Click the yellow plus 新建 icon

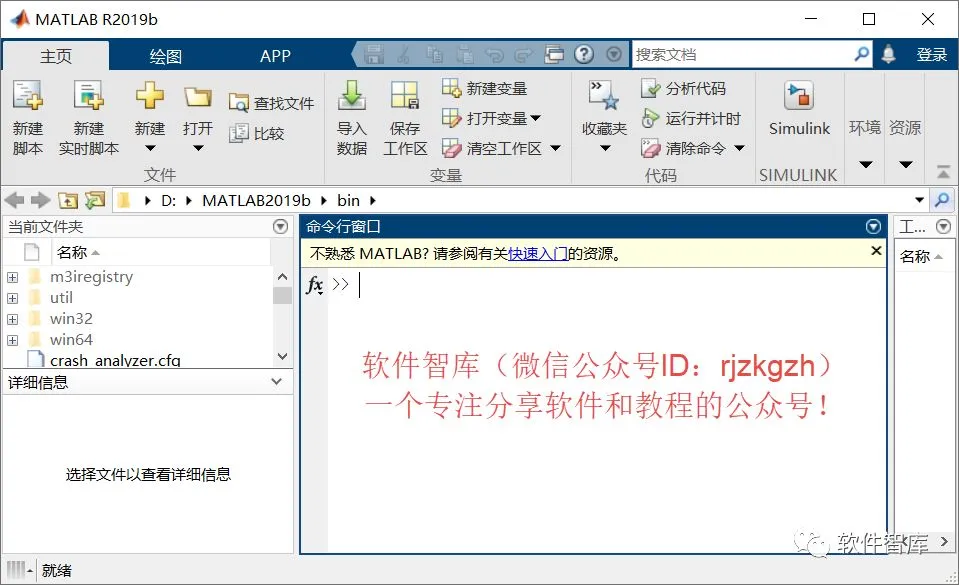coord(150,95)
